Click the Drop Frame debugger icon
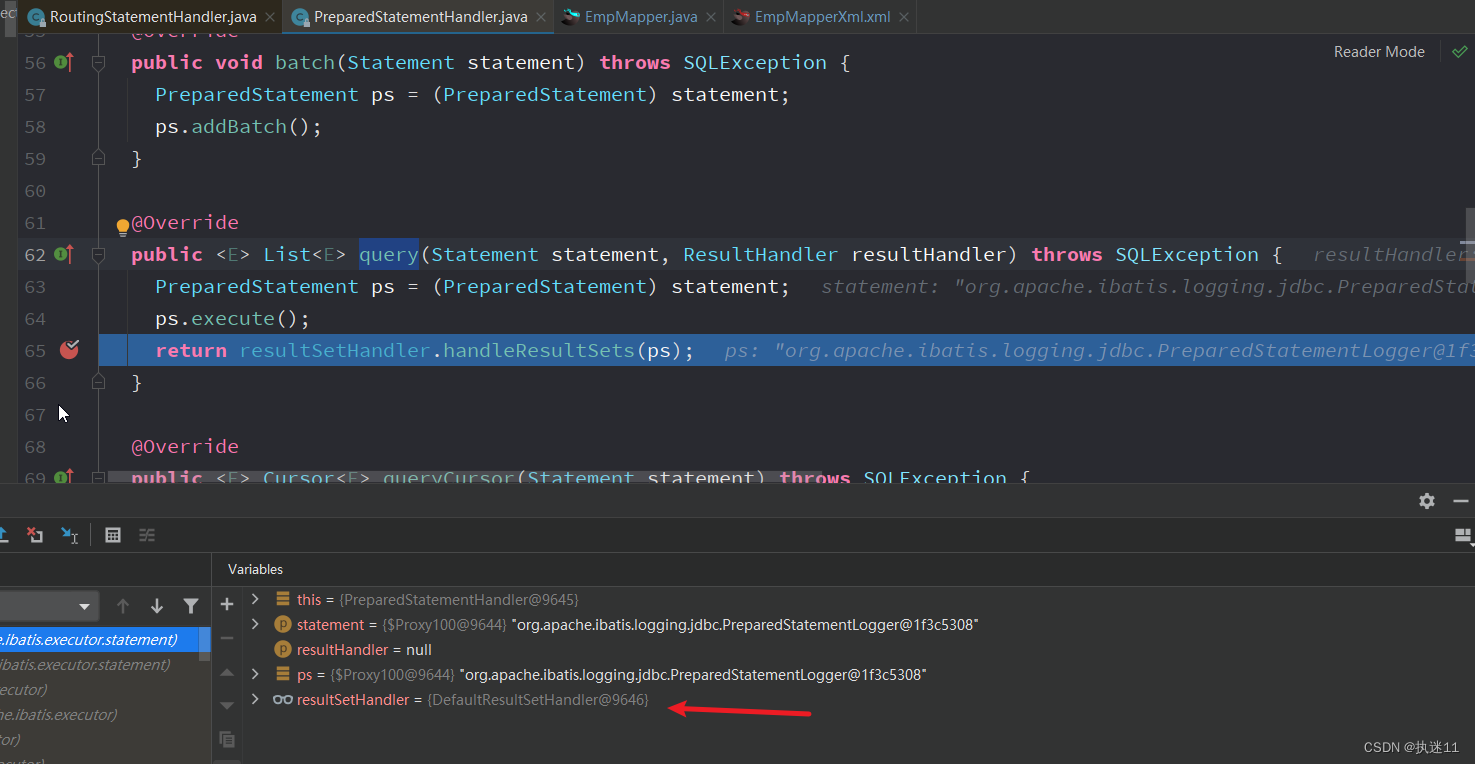The image size is (1475, 764). pyautogui.click(x=35, y=535)
